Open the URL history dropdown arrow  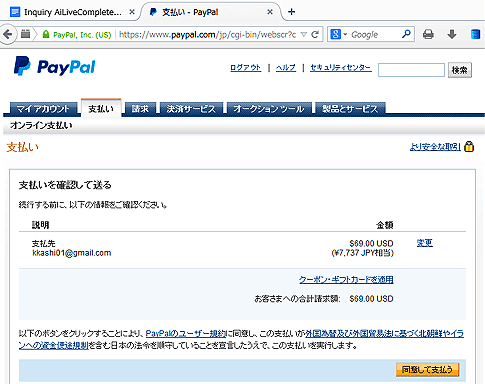(x=304, y=34)
